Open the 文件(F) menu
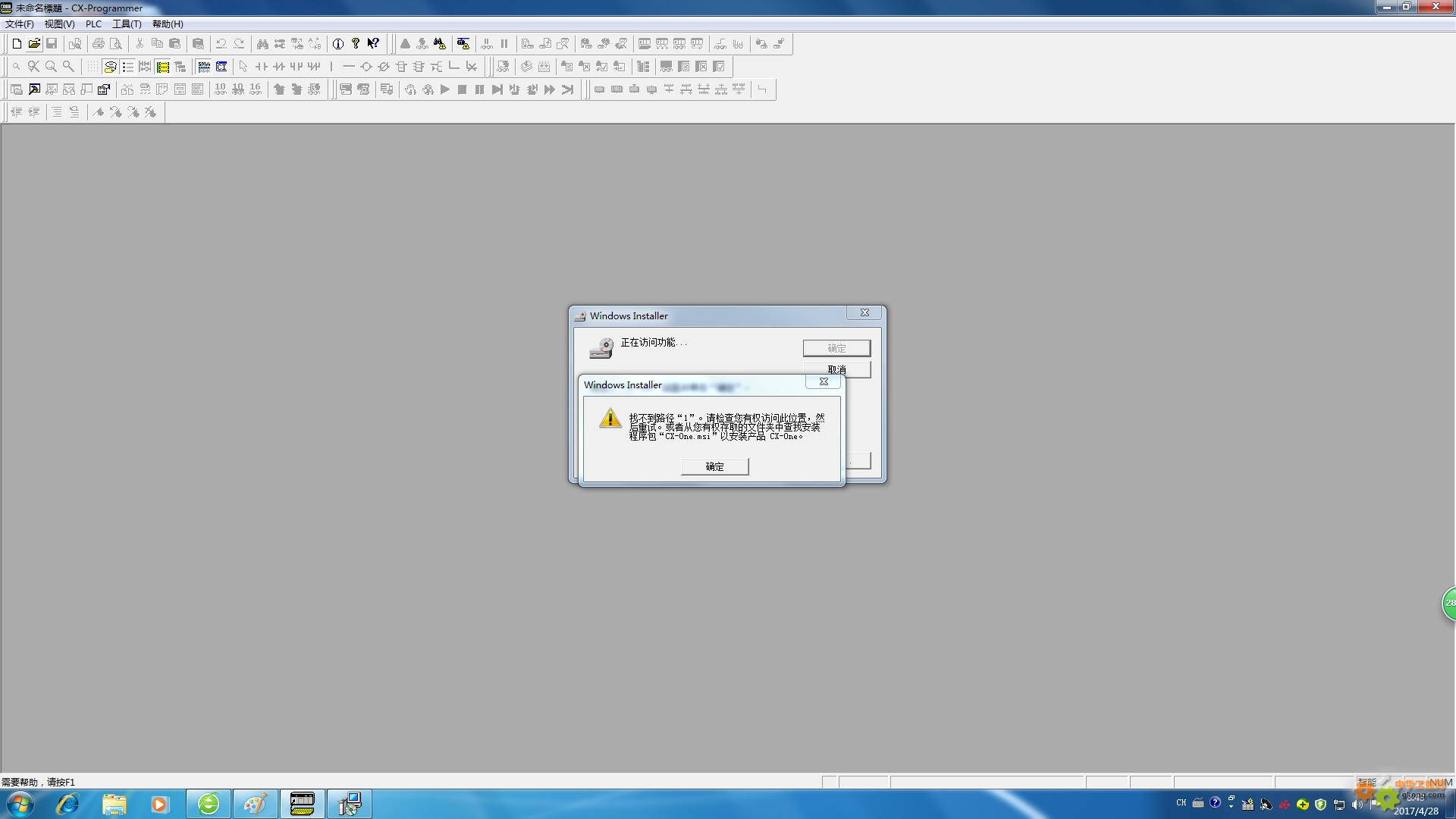The image size is (1456, 819). tap(19, 24)
